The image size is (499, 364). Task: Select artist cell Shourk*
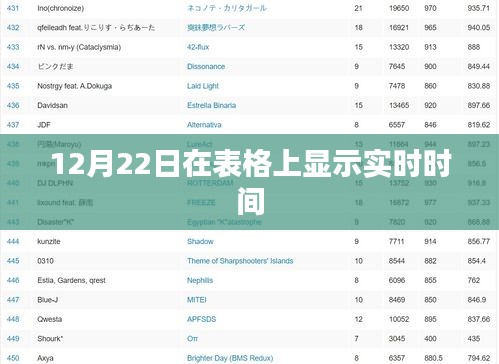(50, 339)
